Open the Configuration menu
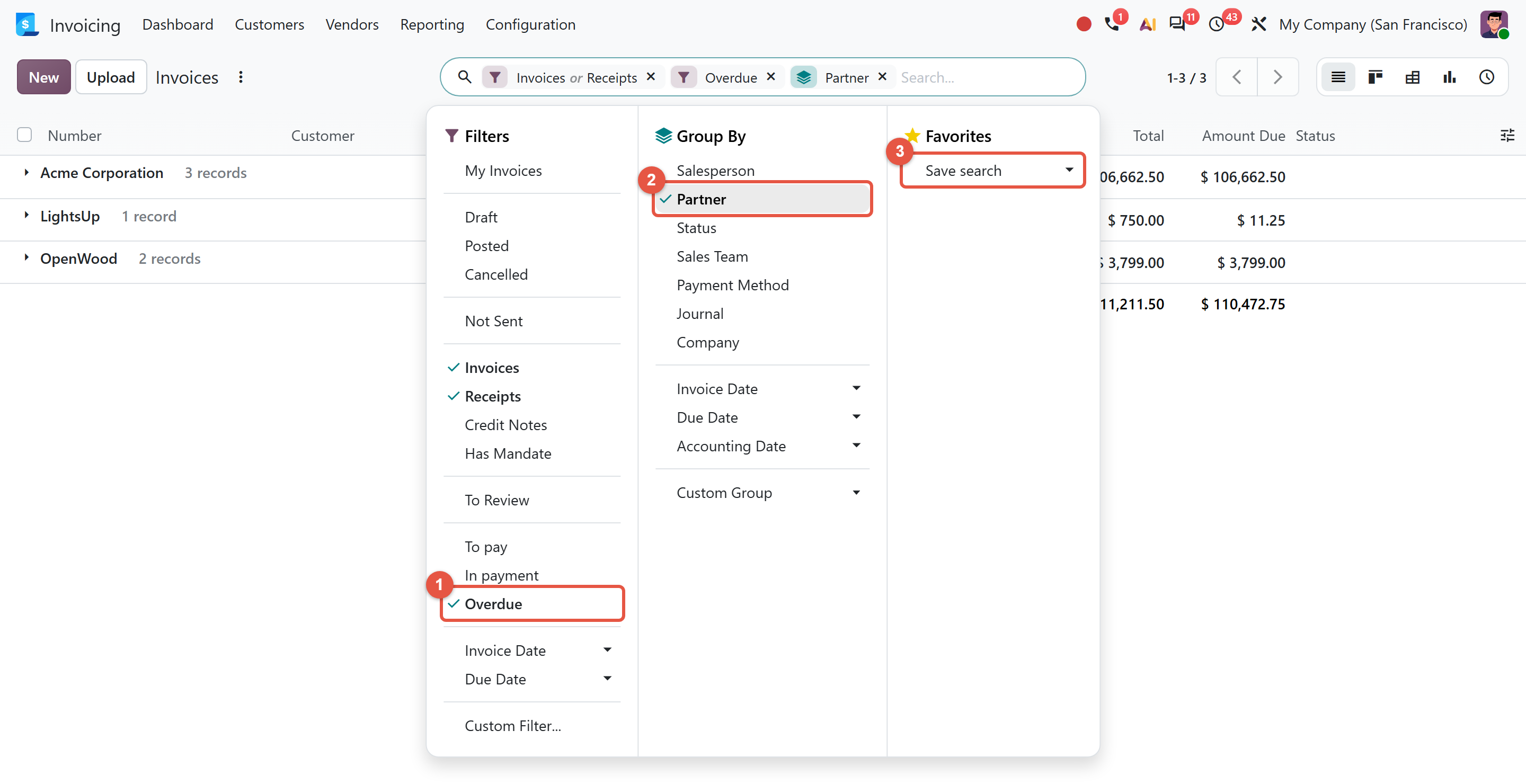 530,24
